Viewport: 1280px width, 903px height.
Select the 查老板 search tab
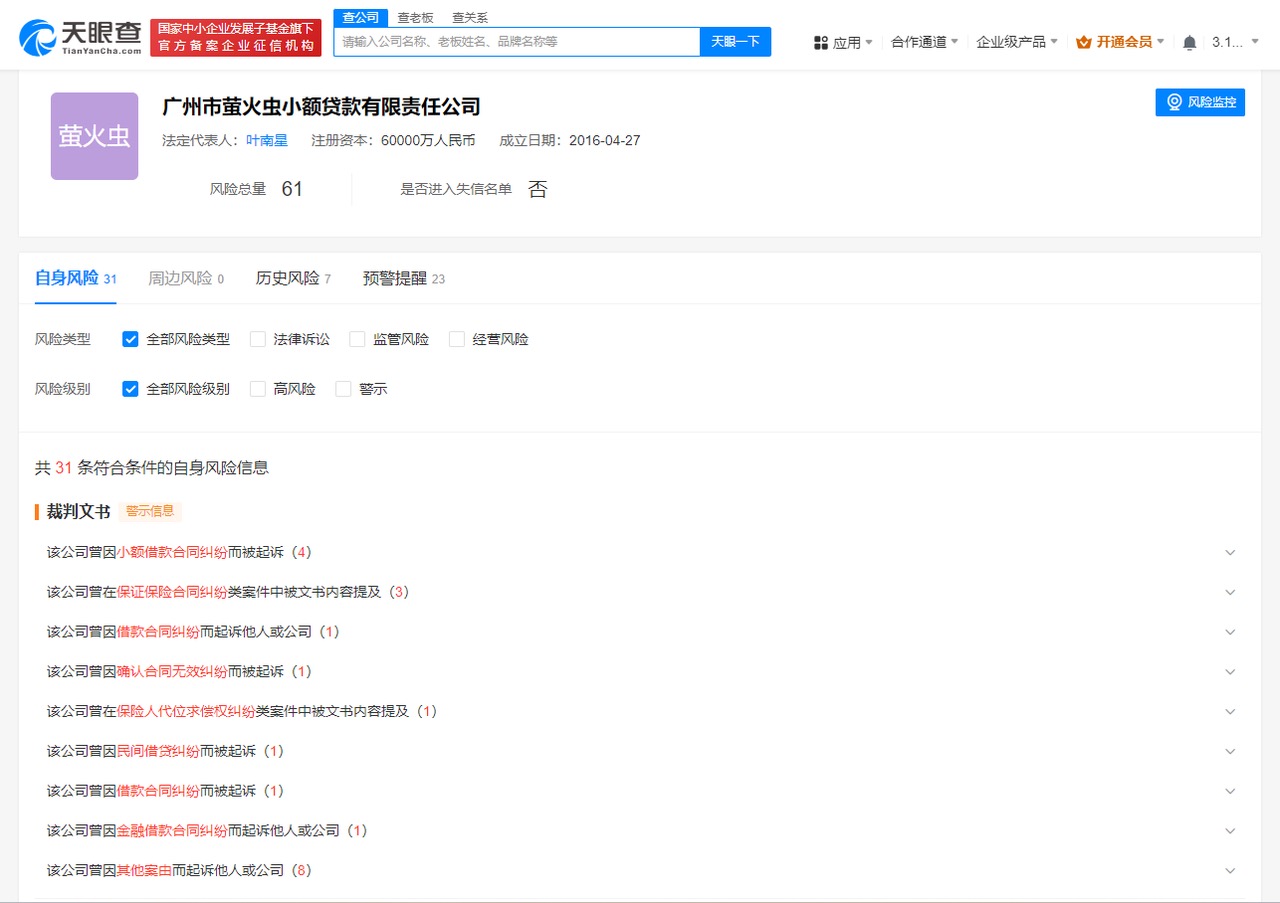coord(415,18)
